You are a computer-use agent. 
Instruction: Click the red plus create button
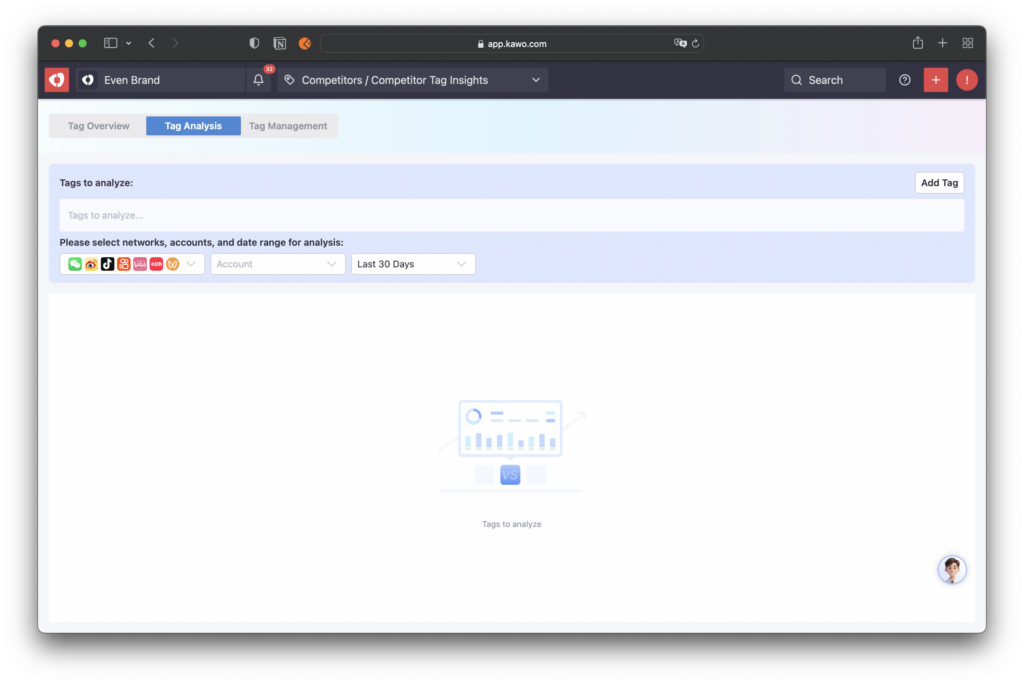[x=936, y=80]
